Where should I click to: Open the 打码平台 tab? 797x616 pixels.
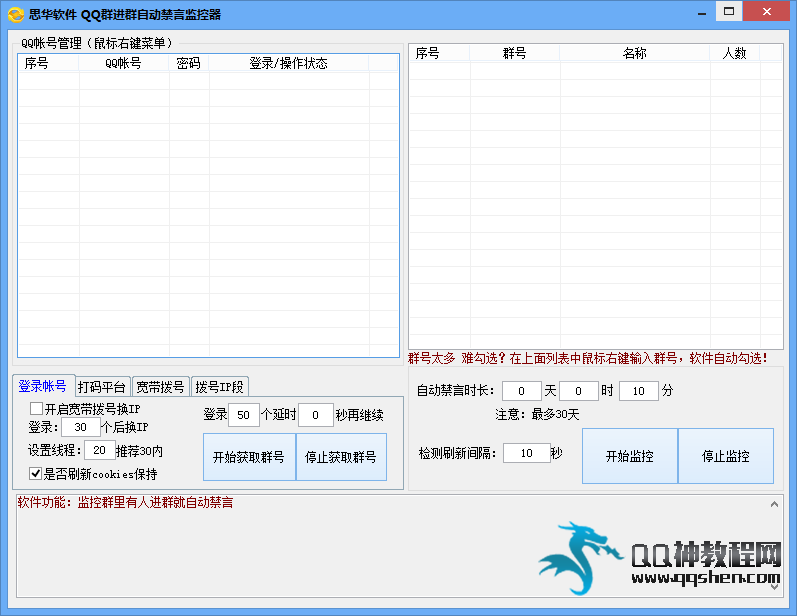click(102, 387)
